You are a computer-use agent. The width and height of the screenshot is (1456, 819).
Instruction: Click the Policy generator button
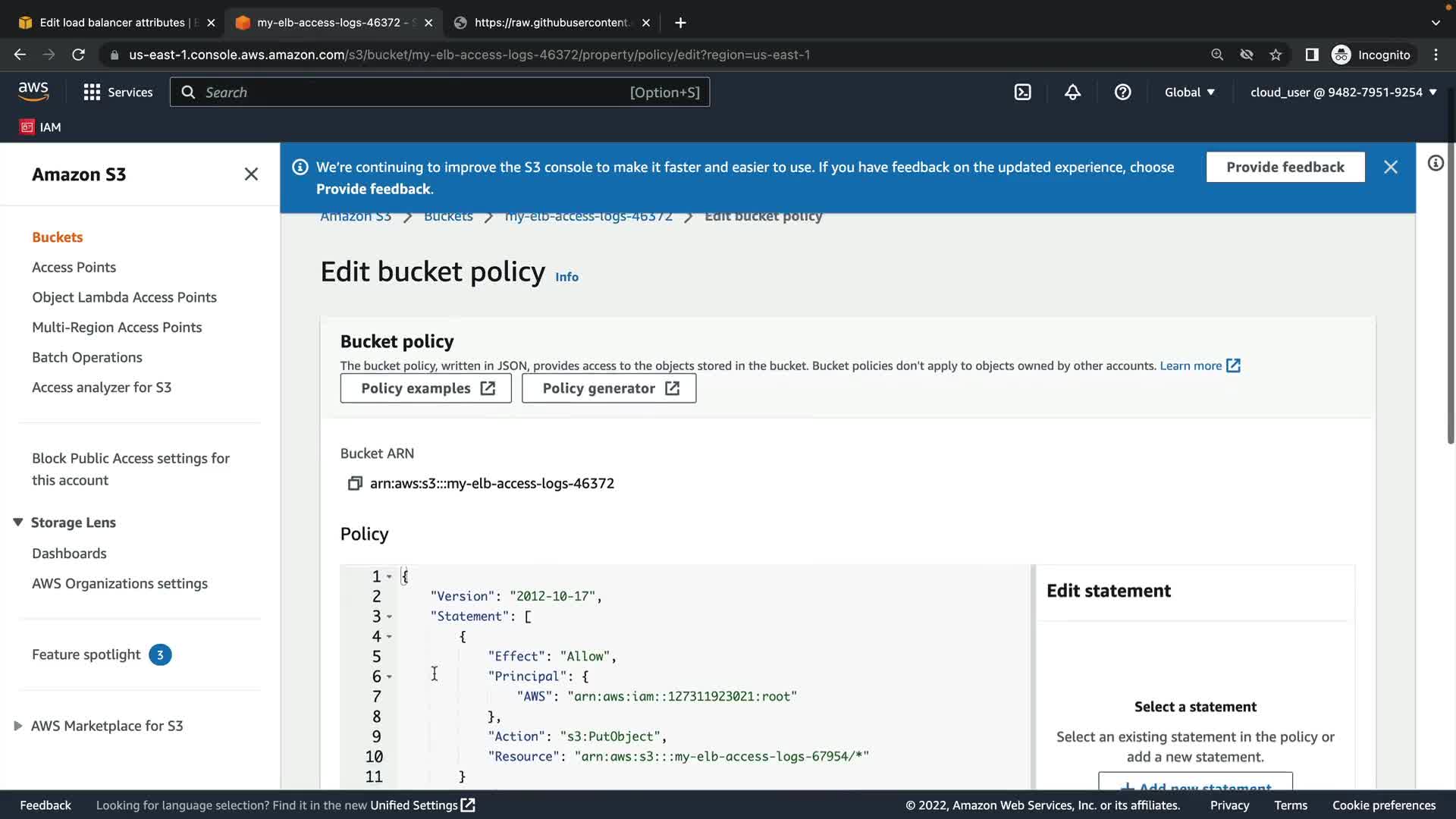pyautogui.click(x=608, y=388)
